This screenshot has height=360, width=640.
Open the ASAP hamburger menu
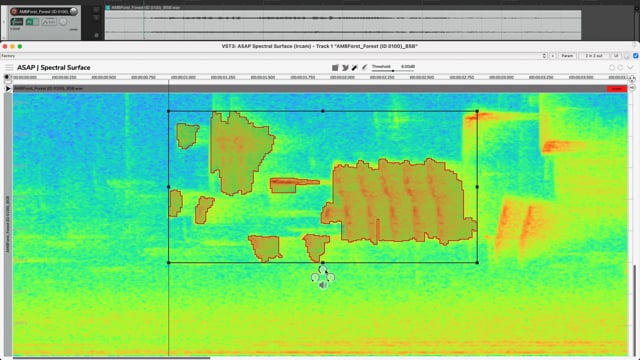tap(9, 67)
